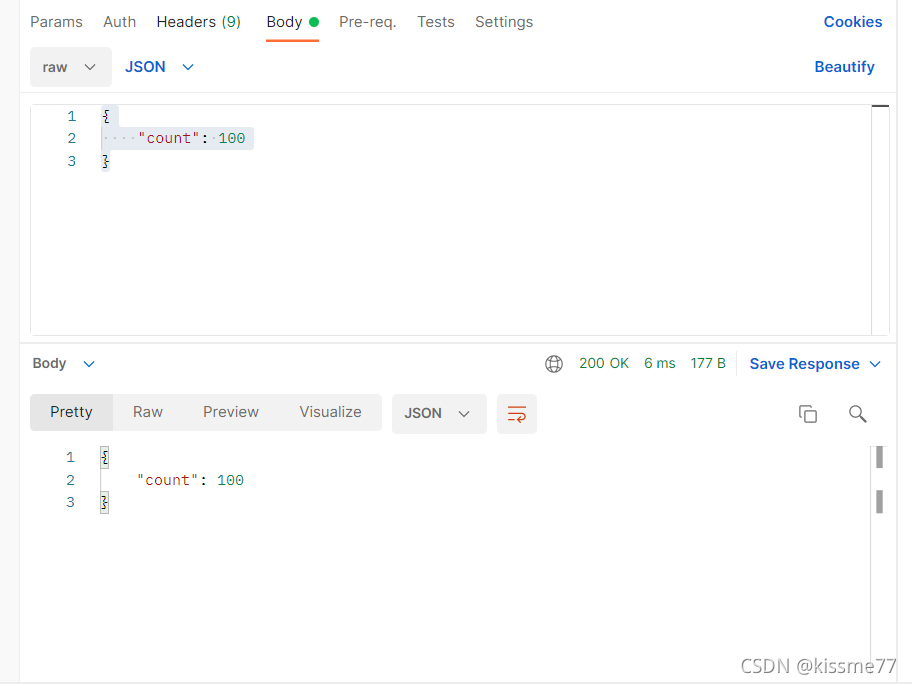Open the request JSON format dropdown

click(x=159, y=67)
